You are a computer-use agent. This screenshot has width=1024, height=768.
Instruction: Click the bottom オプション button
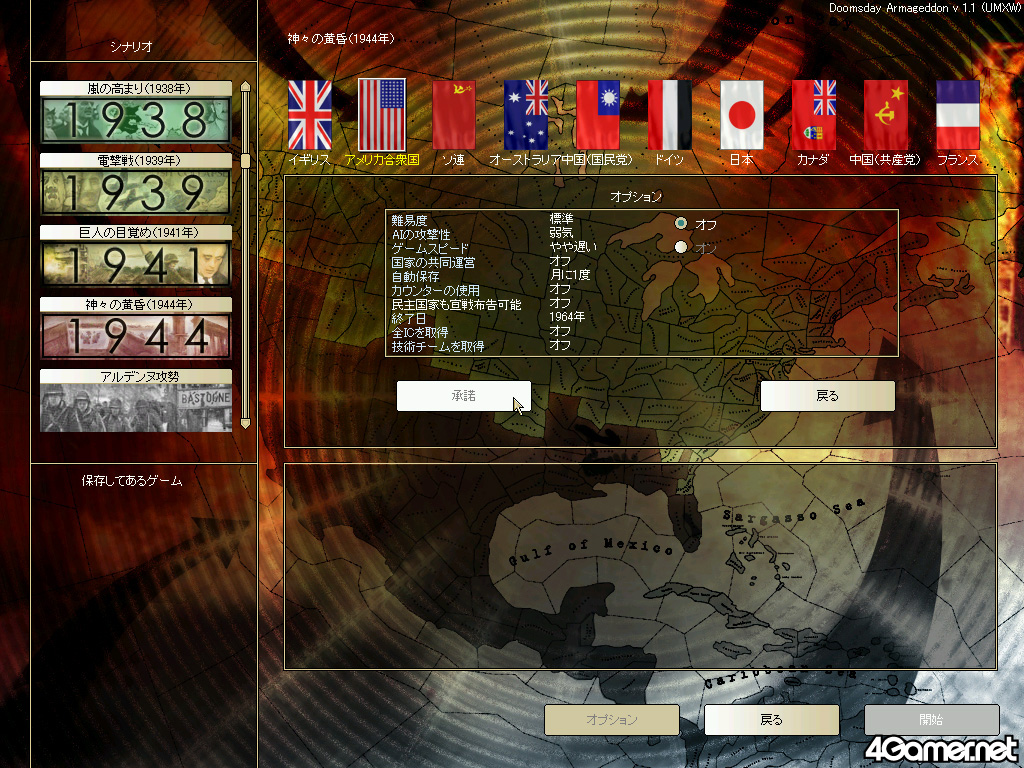coord(612,720)
